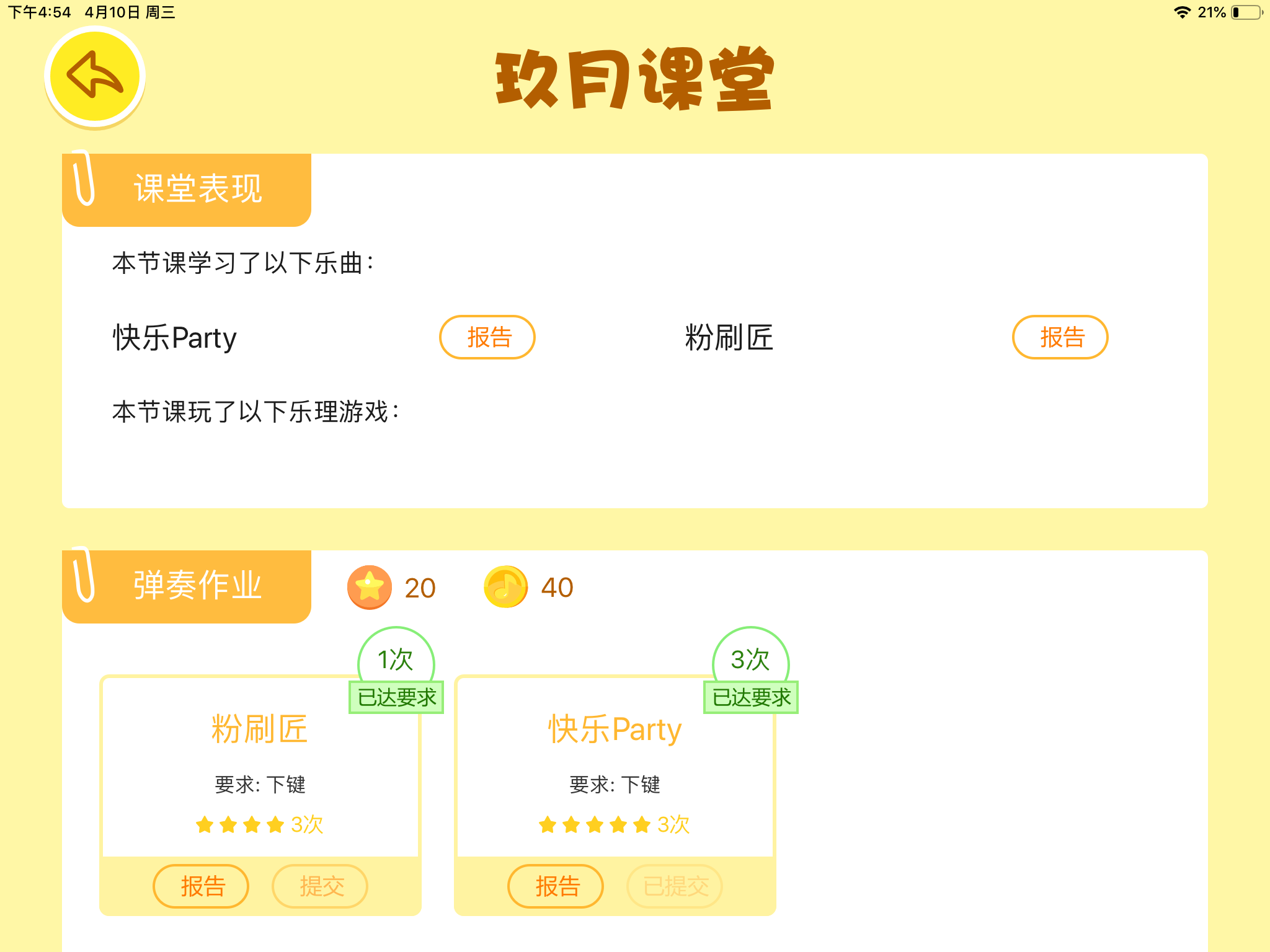Screen dimensions: 1270x952
Task: Open the report for 快乐Party song
Action: point(487,337)
